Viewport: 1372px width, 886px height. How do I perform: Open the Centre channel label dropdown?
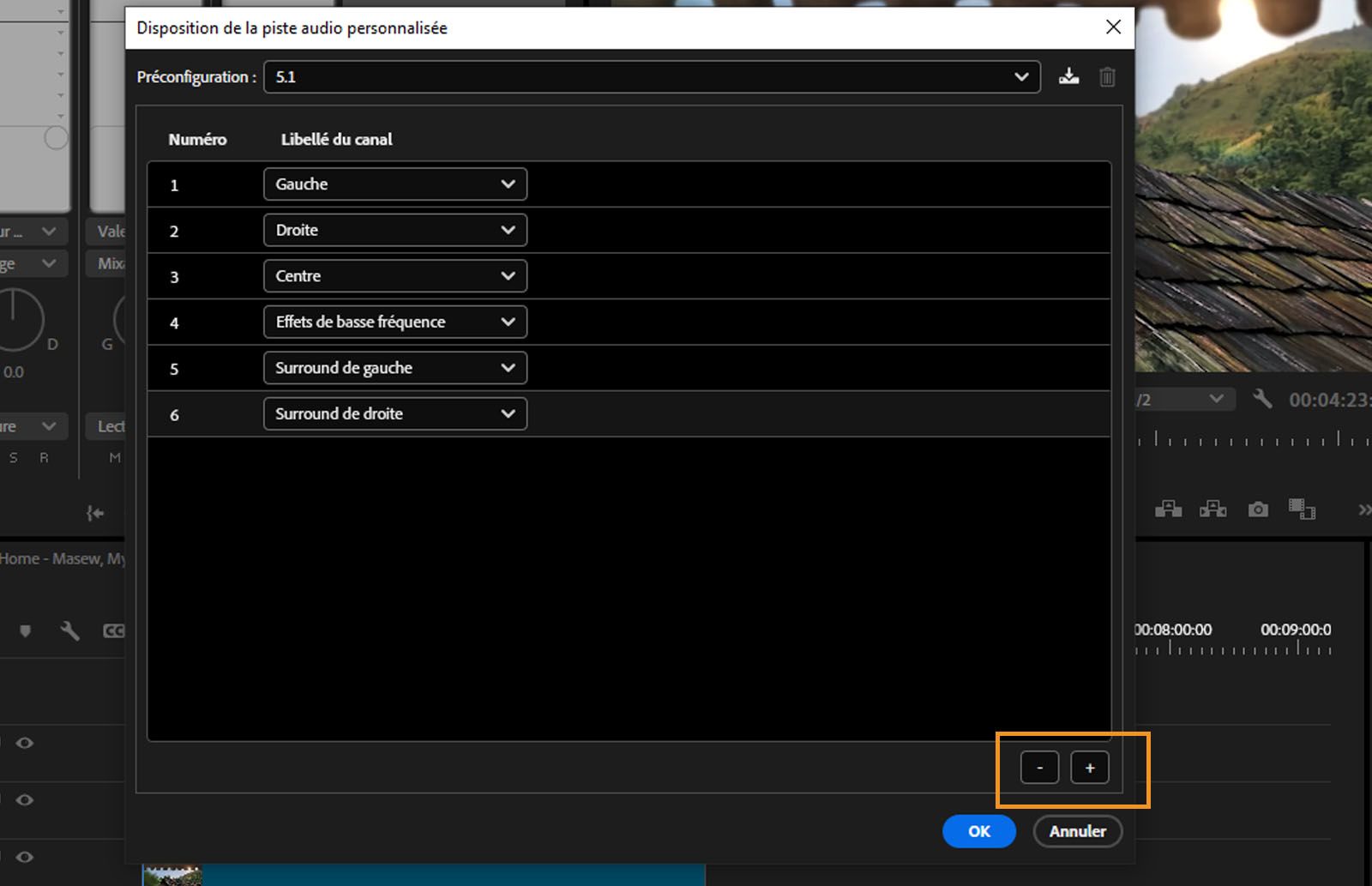click(395, 276)
